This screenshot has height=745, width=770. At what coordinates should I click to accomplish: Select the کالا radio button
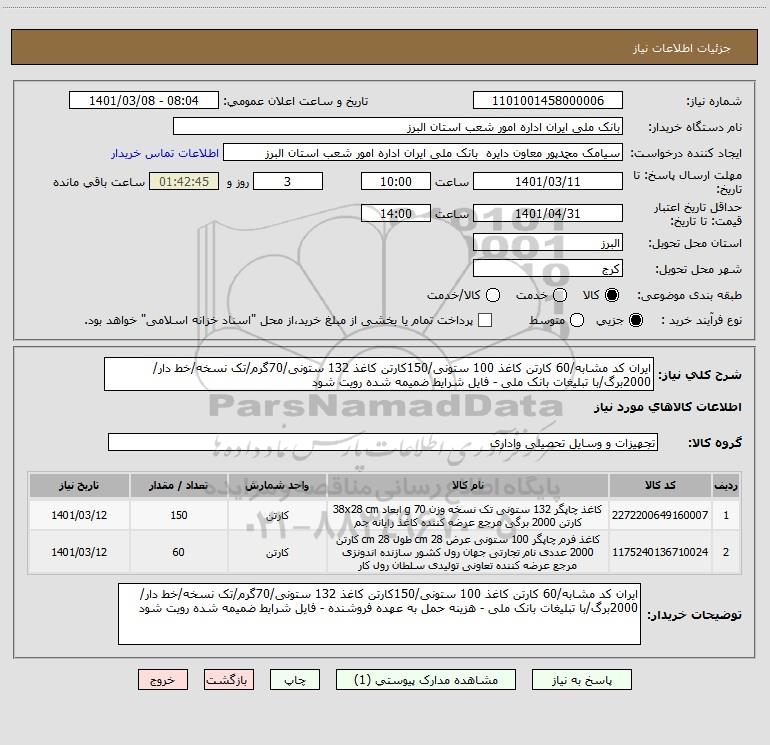point(612,295)
